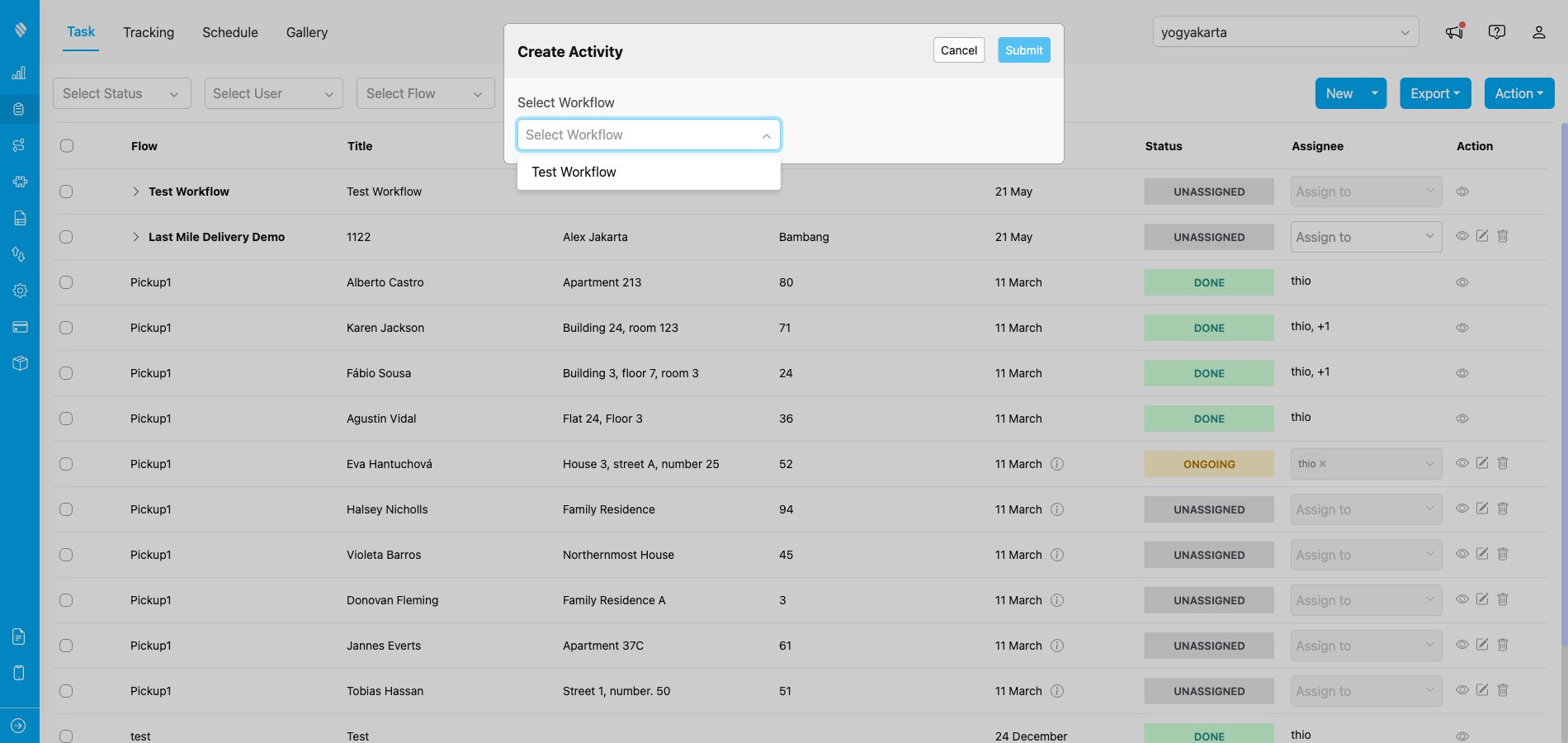Image resolution: width=1568 pixels, height=743 pixels.
Task: Tick the select-all checkbox in table header
Action: click(67, 146)
